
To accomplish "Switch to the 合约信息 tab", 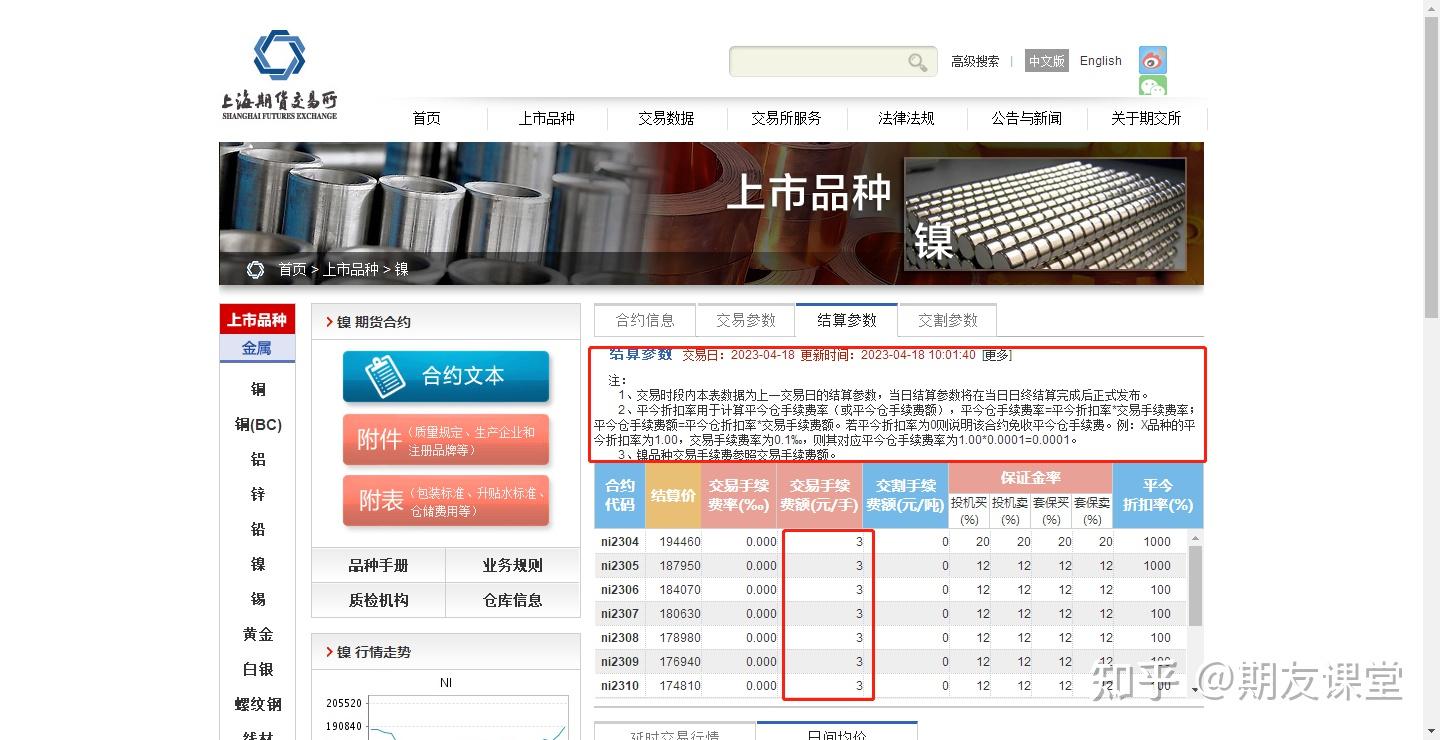I will (643, 320).
